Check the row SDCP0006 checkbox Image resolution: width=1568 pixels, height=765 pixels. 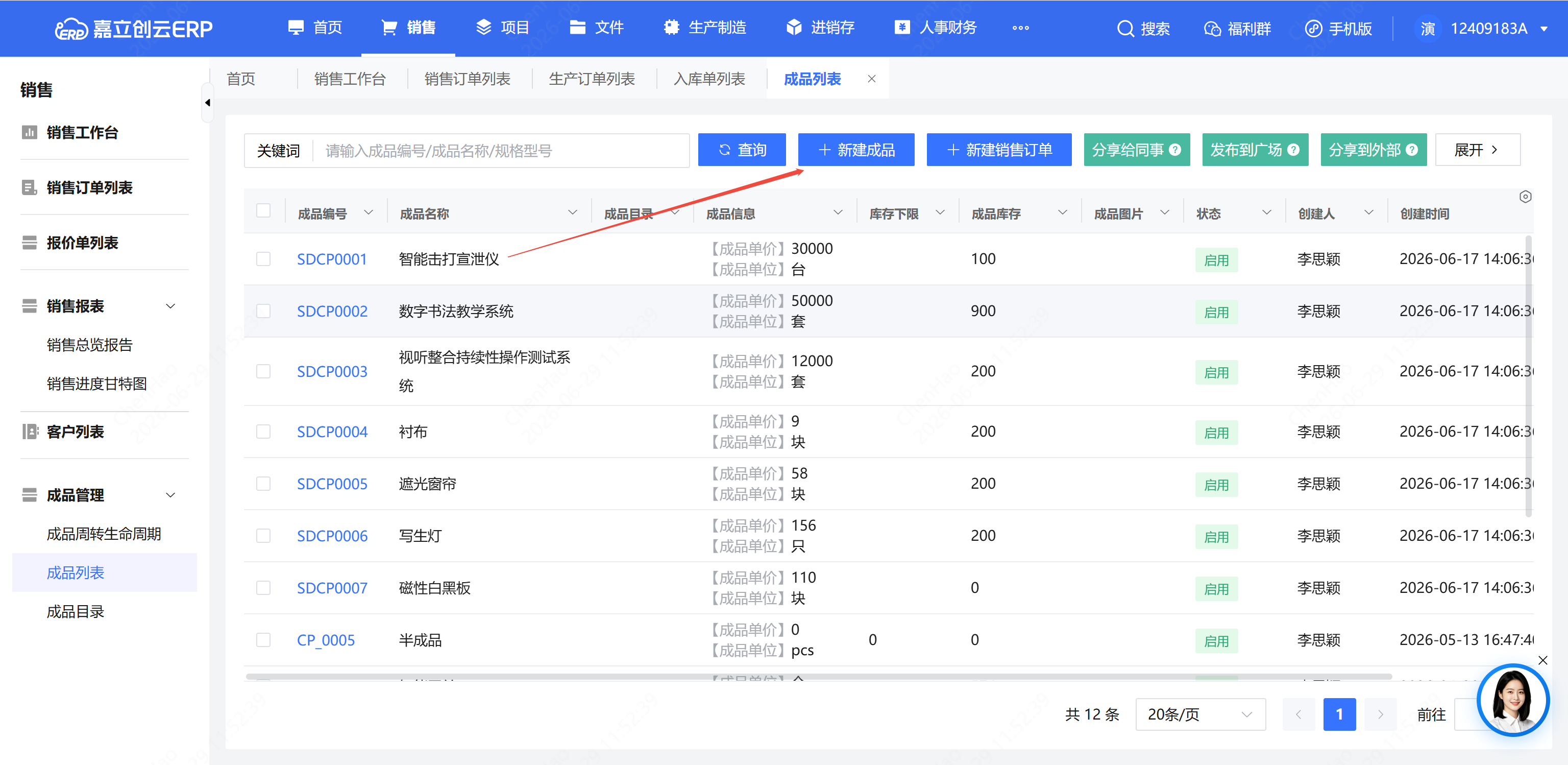tap(263, 536)
